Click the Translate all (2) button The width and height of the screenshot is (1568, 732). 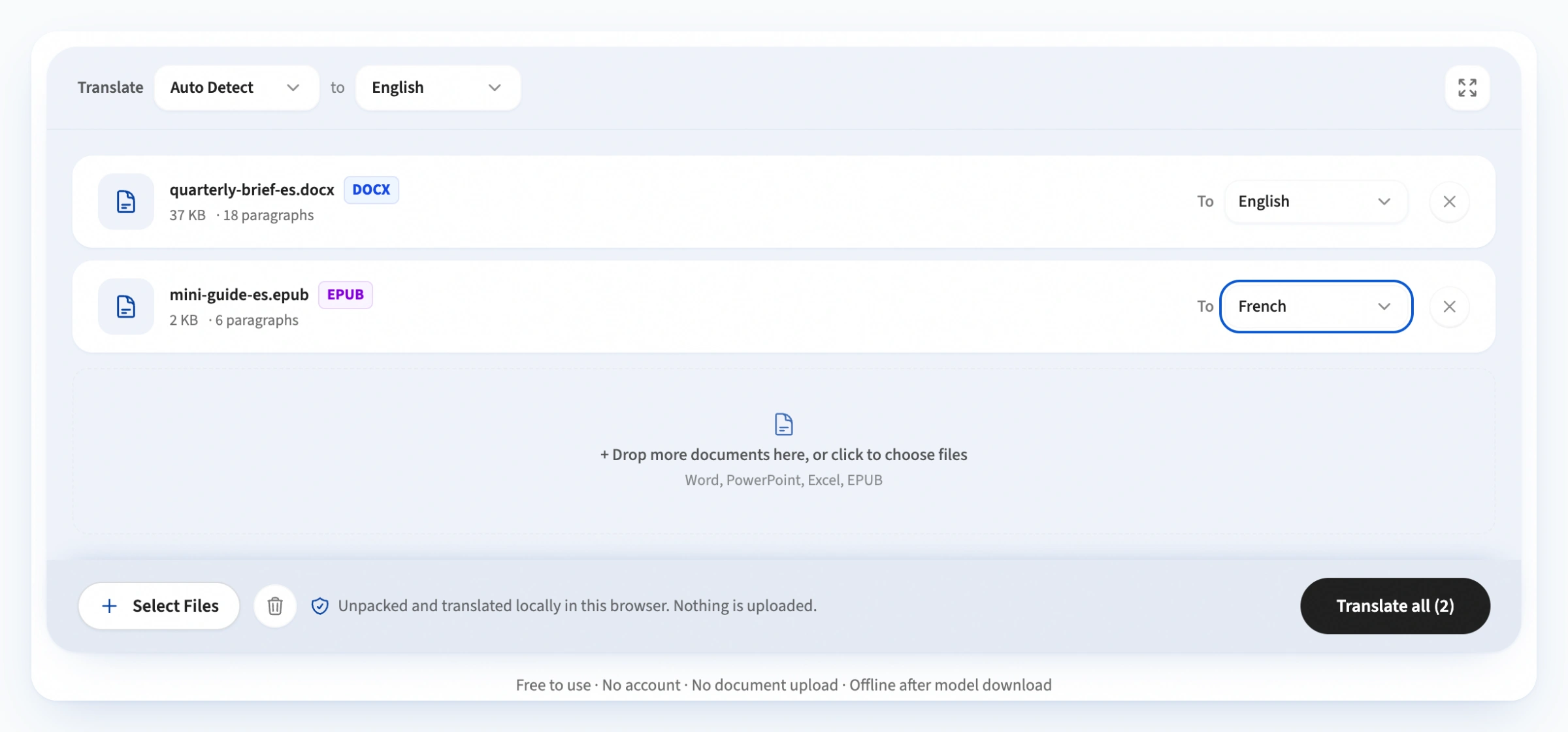tap(1395, 606)
